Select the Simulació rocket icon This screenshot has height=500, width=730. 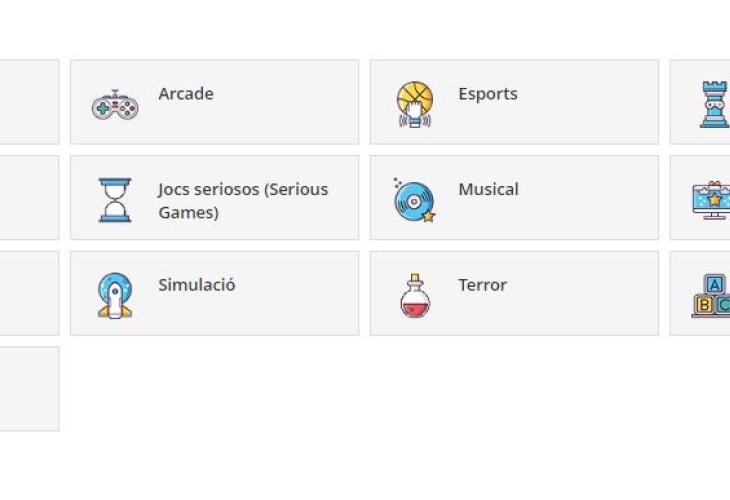pyautogui.click(x=115, y=295)
